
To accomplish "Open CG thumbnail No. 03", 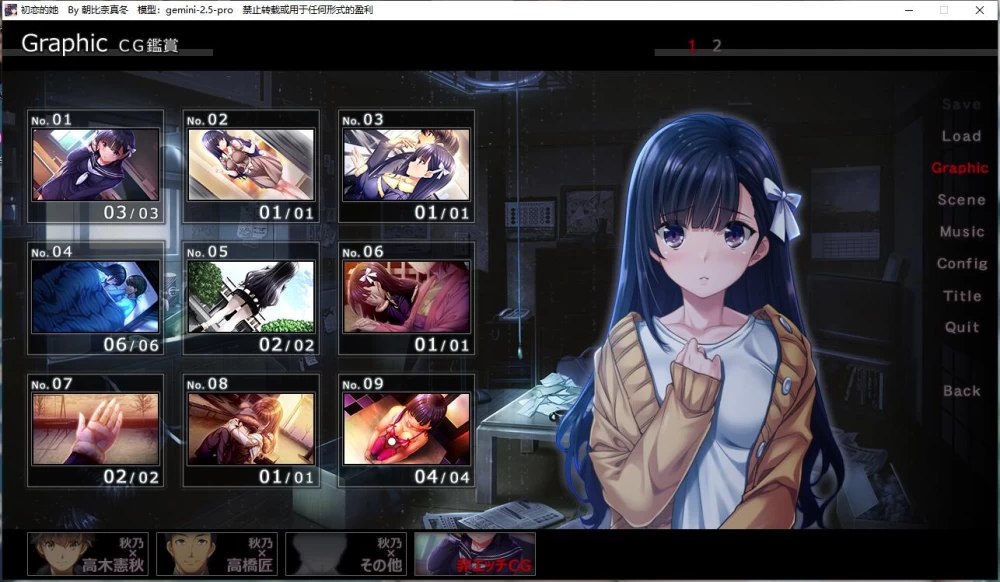I will (x=406, y=166).
